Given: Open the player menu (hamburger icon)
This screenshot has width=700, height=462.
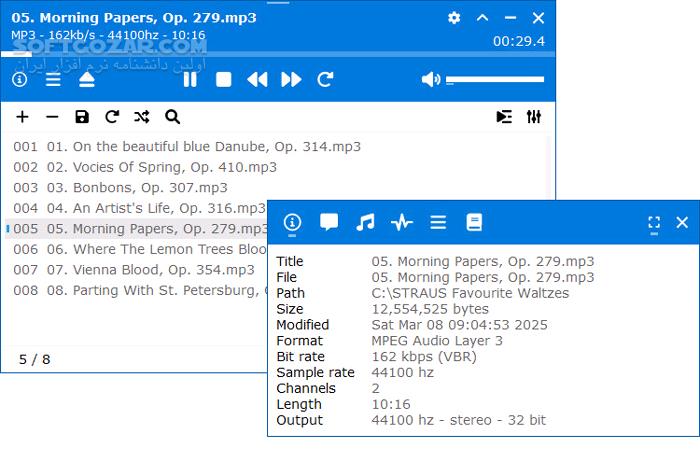Looking at the screenshot, I should [53, 79].
